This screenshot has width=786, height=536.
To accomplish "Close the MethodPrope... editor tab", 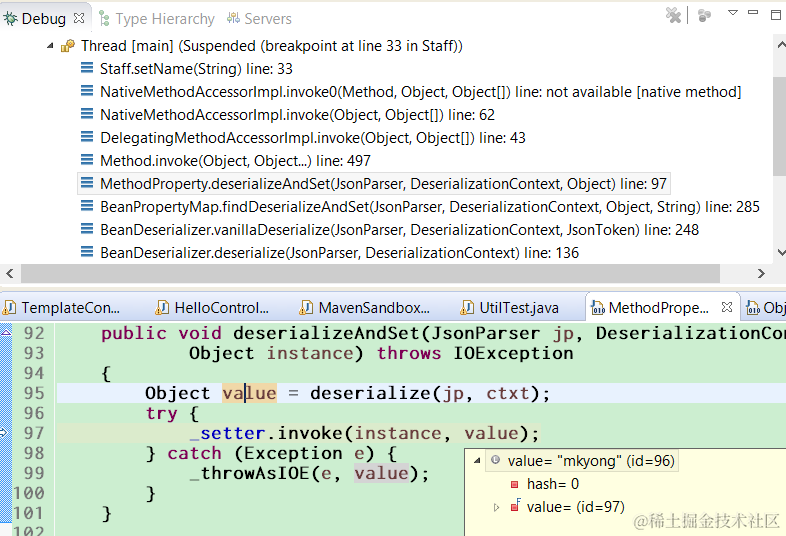I will point(727,307).
